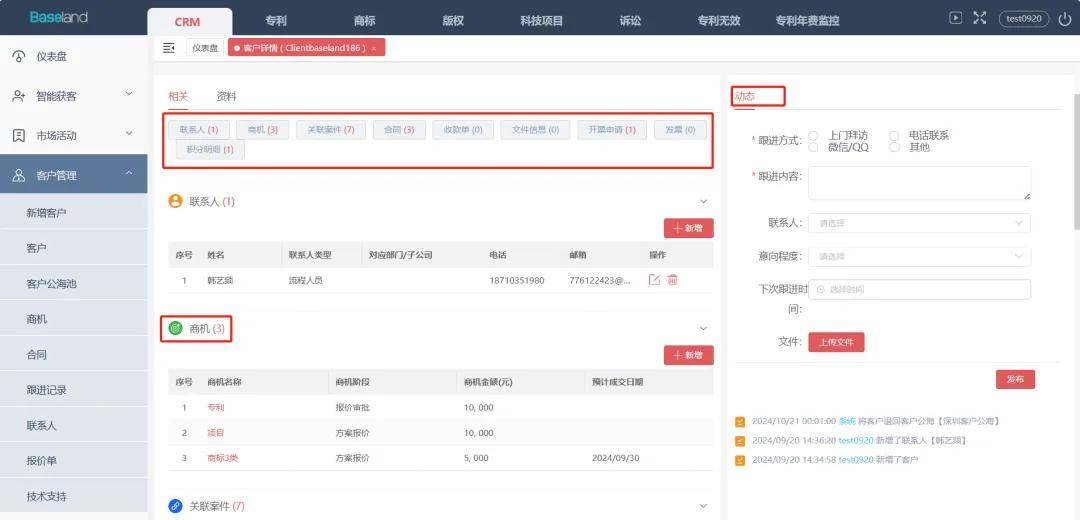Toggle fullscreen with the expand arrows icon
Screen dimensions: 1080x520
pos(979,19)
